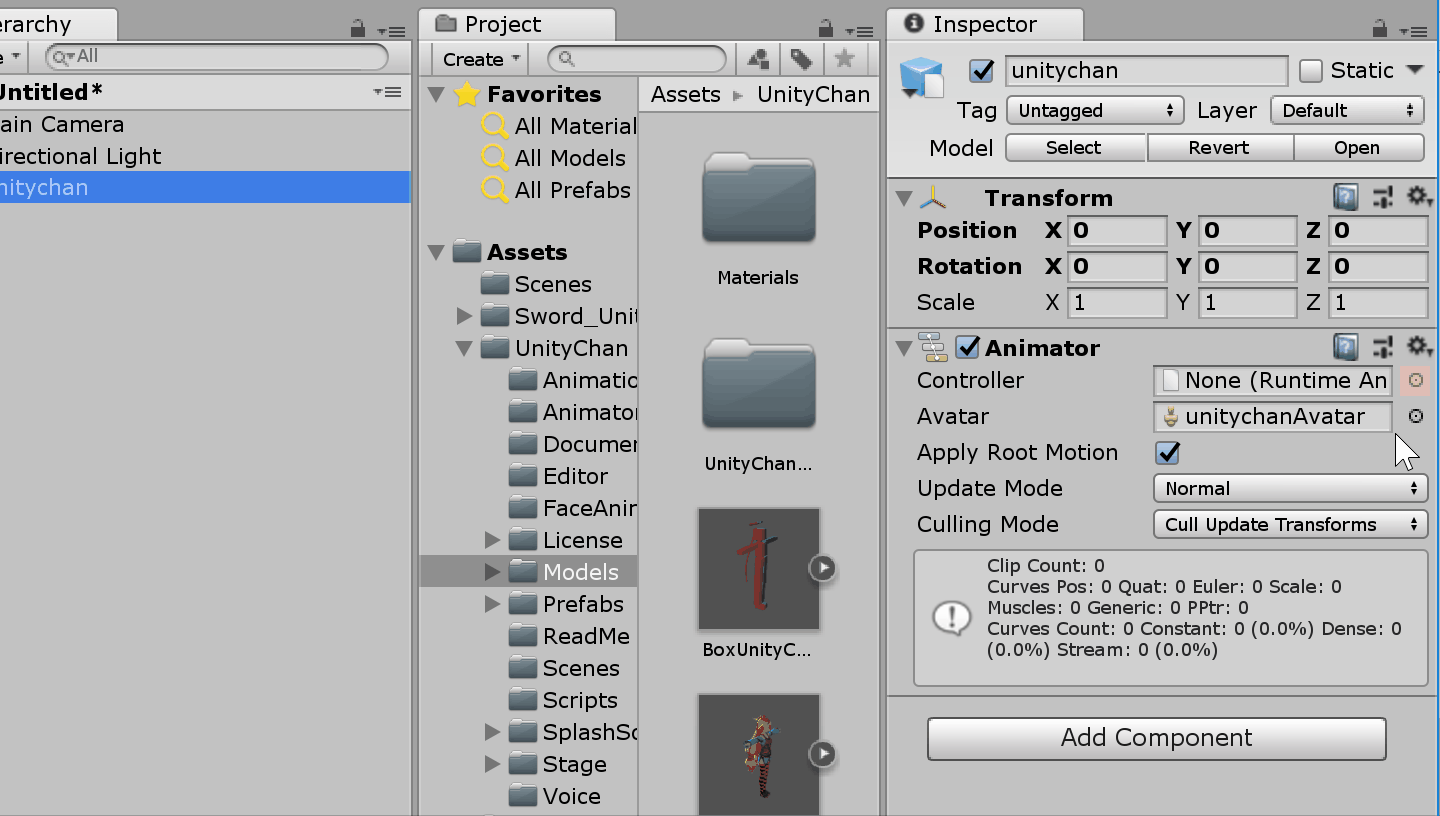The height and width of the screenshot is (816, 1440).
Task: Toggle the Static checkbox
Action: (1310, 71)
